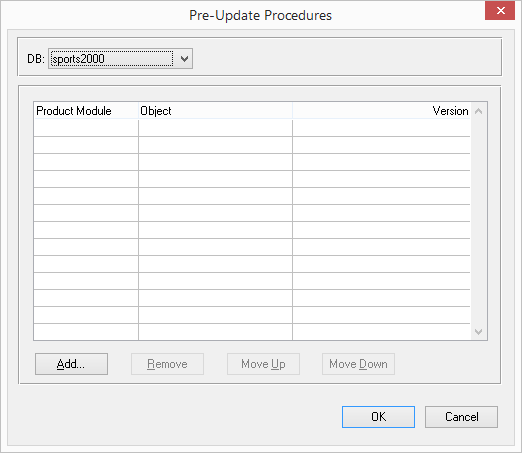Click the list scroll down arrow
This screenshot has width=522, height=453.
tap(478, 332)
